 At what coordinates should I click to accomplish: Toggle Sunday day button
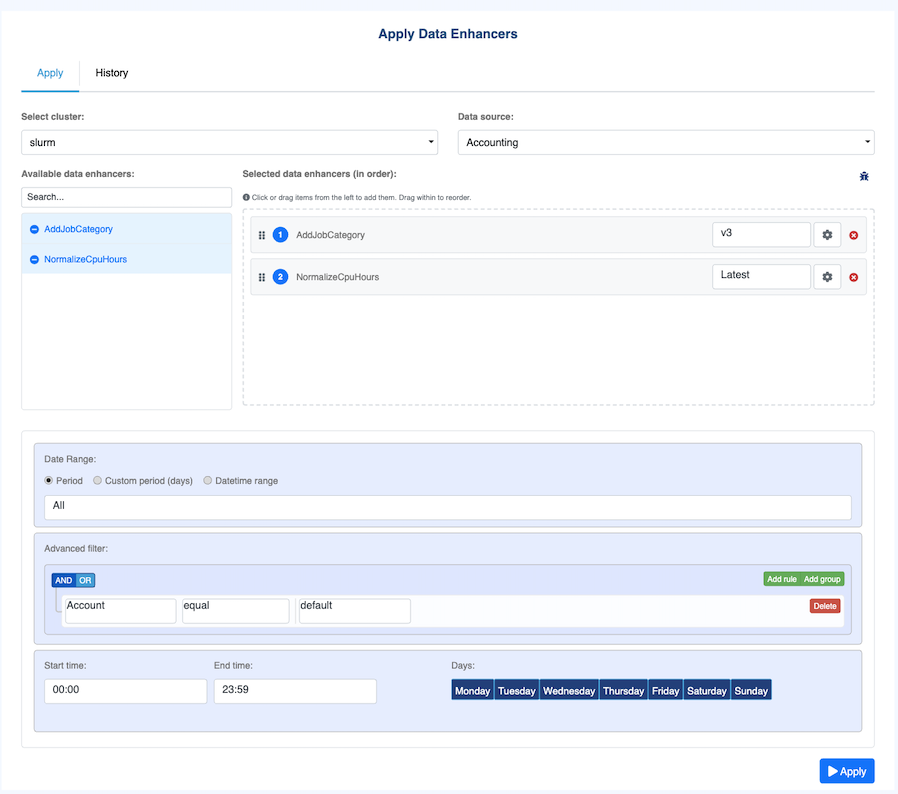(751, 690)
